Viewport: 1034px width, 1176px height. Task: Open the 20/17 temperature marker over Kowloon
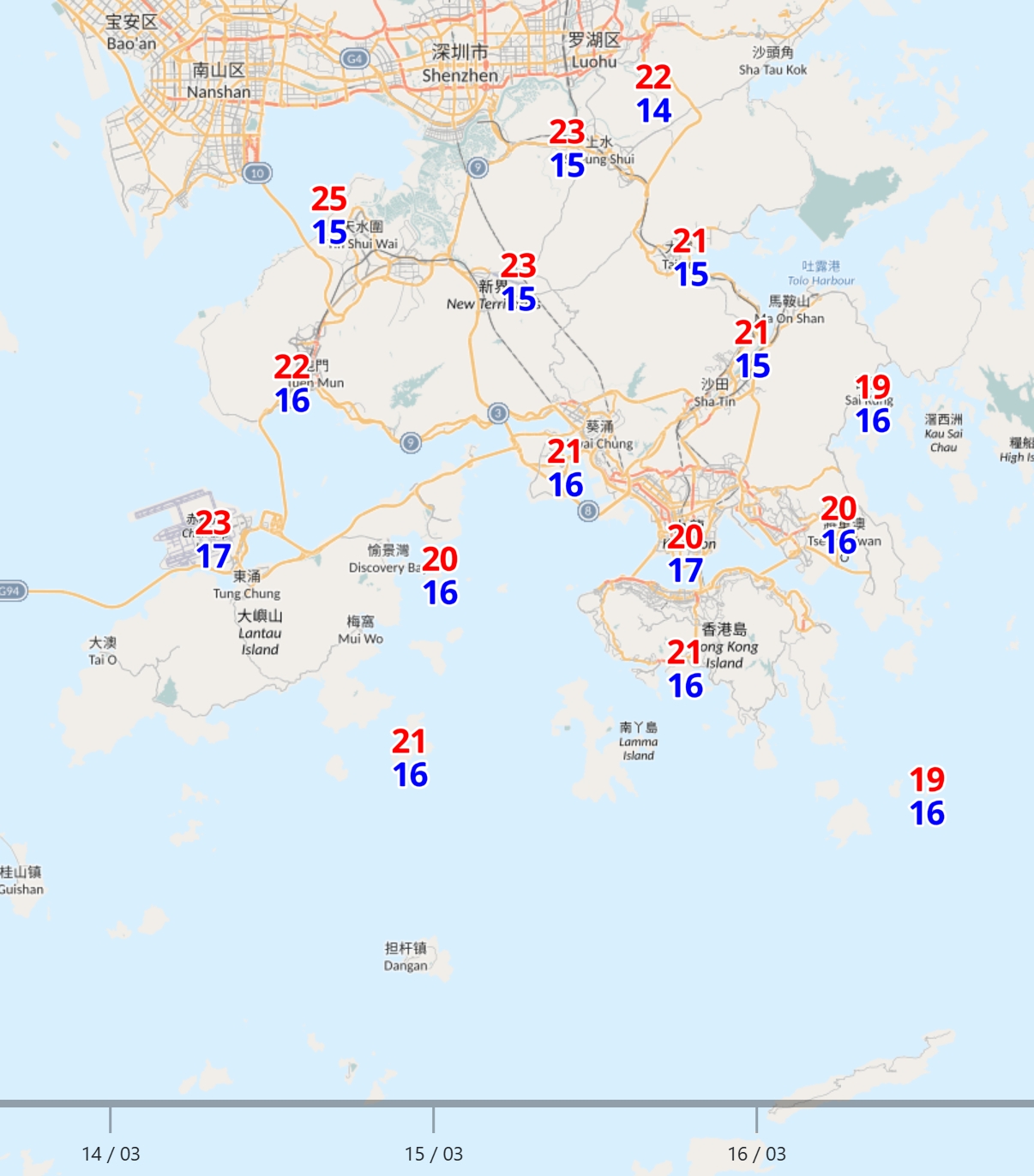click(685, 554)
